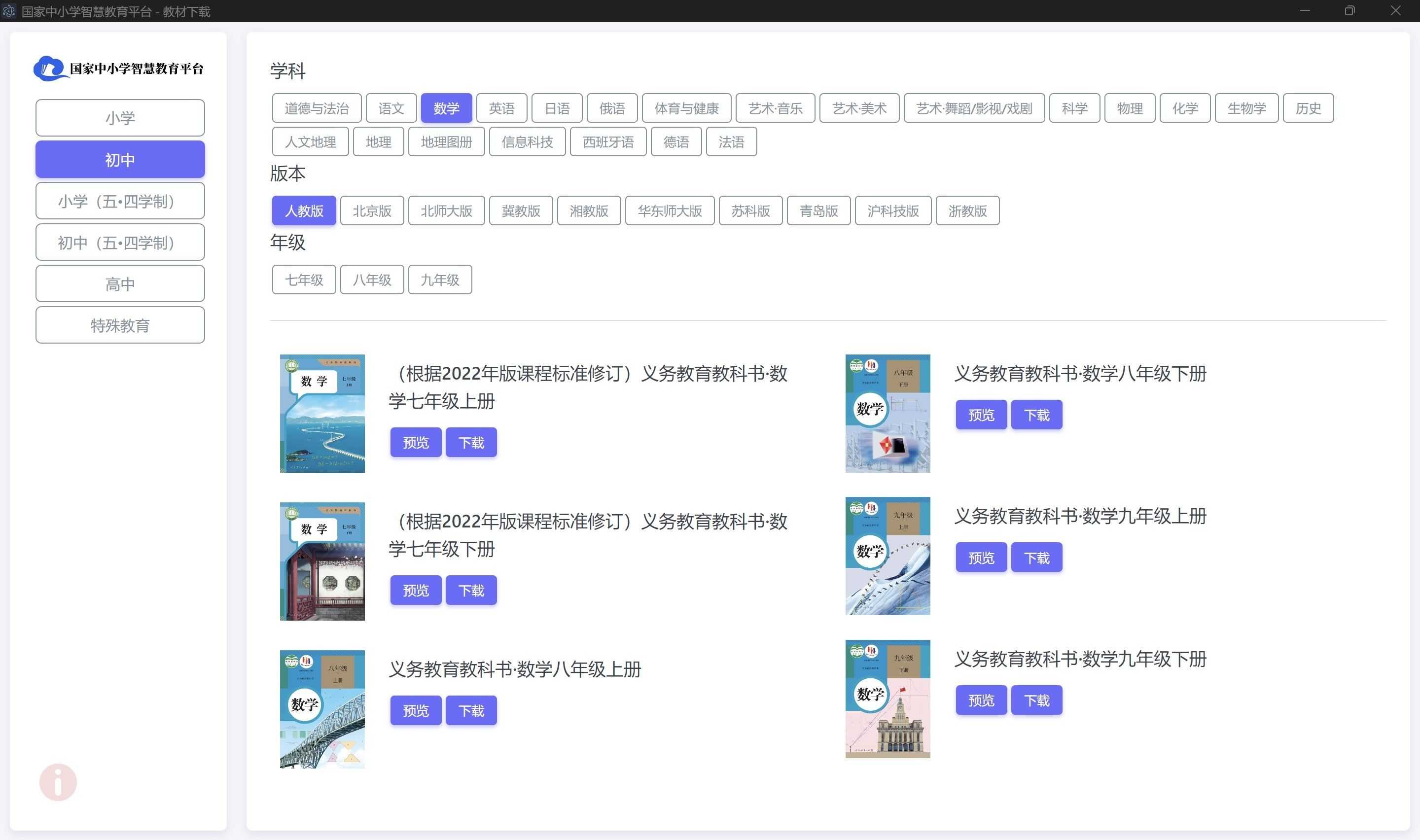The image size is (1420, 840).
Task: Open the 特殊教育 category
Action: (x=120, y=325)
